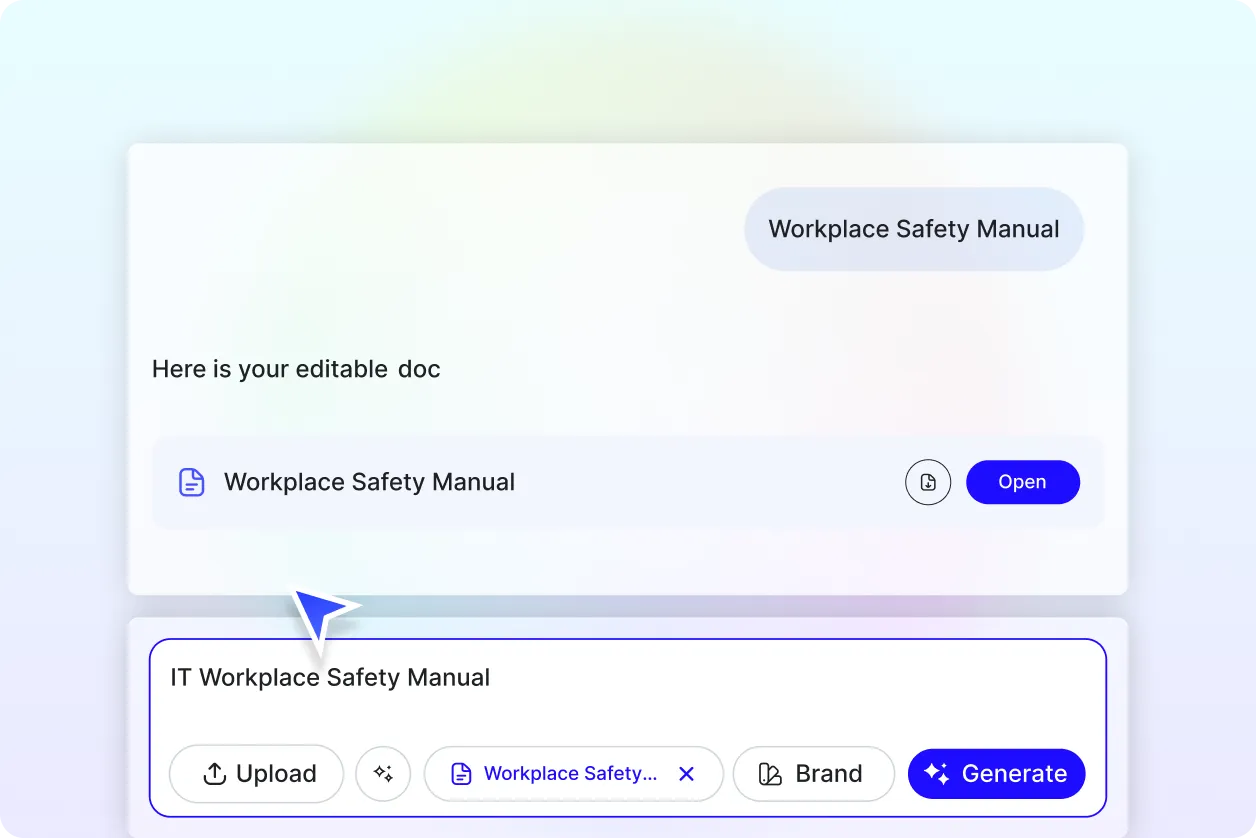
Task: Click the blue cursor arrow graphic
Action: 320,612
